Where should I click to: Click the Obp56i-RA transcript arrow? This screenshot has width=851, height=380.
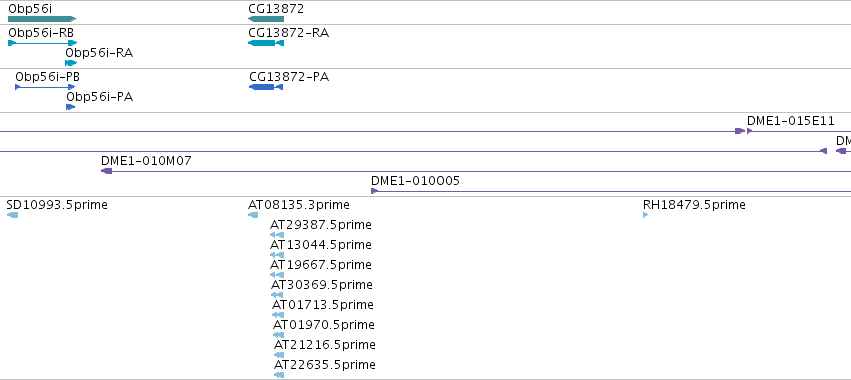click(x=71, y=63)
